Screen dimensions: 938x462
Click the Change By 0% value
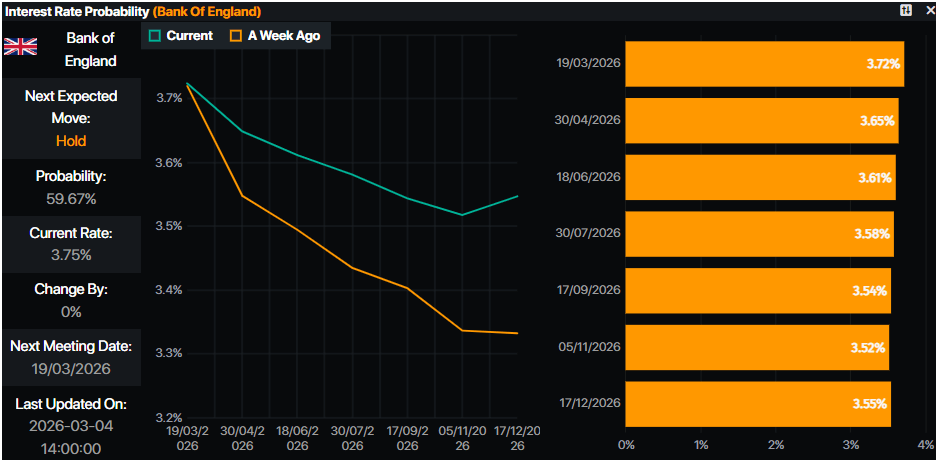71,312
